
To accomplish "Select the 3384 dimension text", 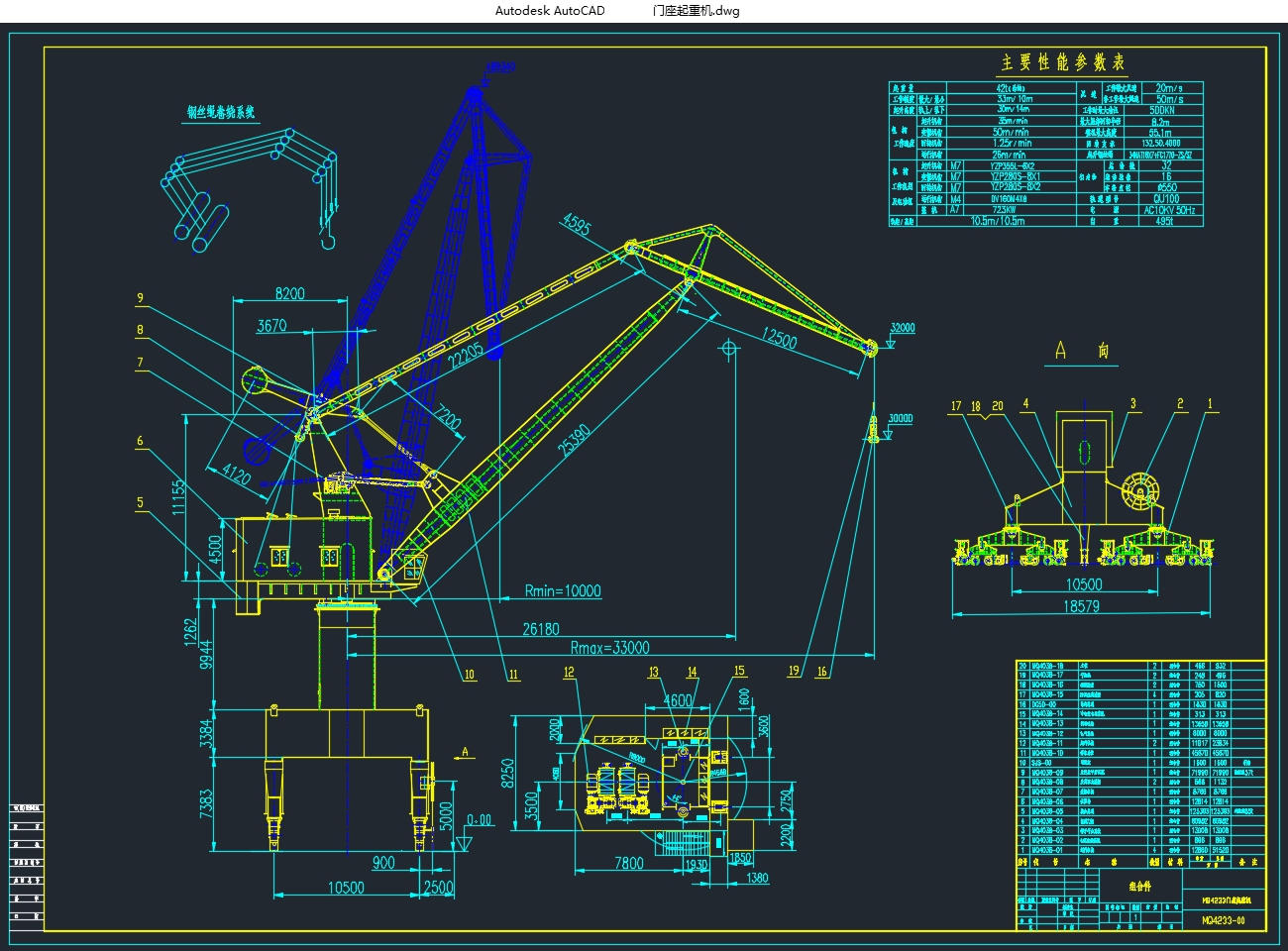I will (205, 734).
